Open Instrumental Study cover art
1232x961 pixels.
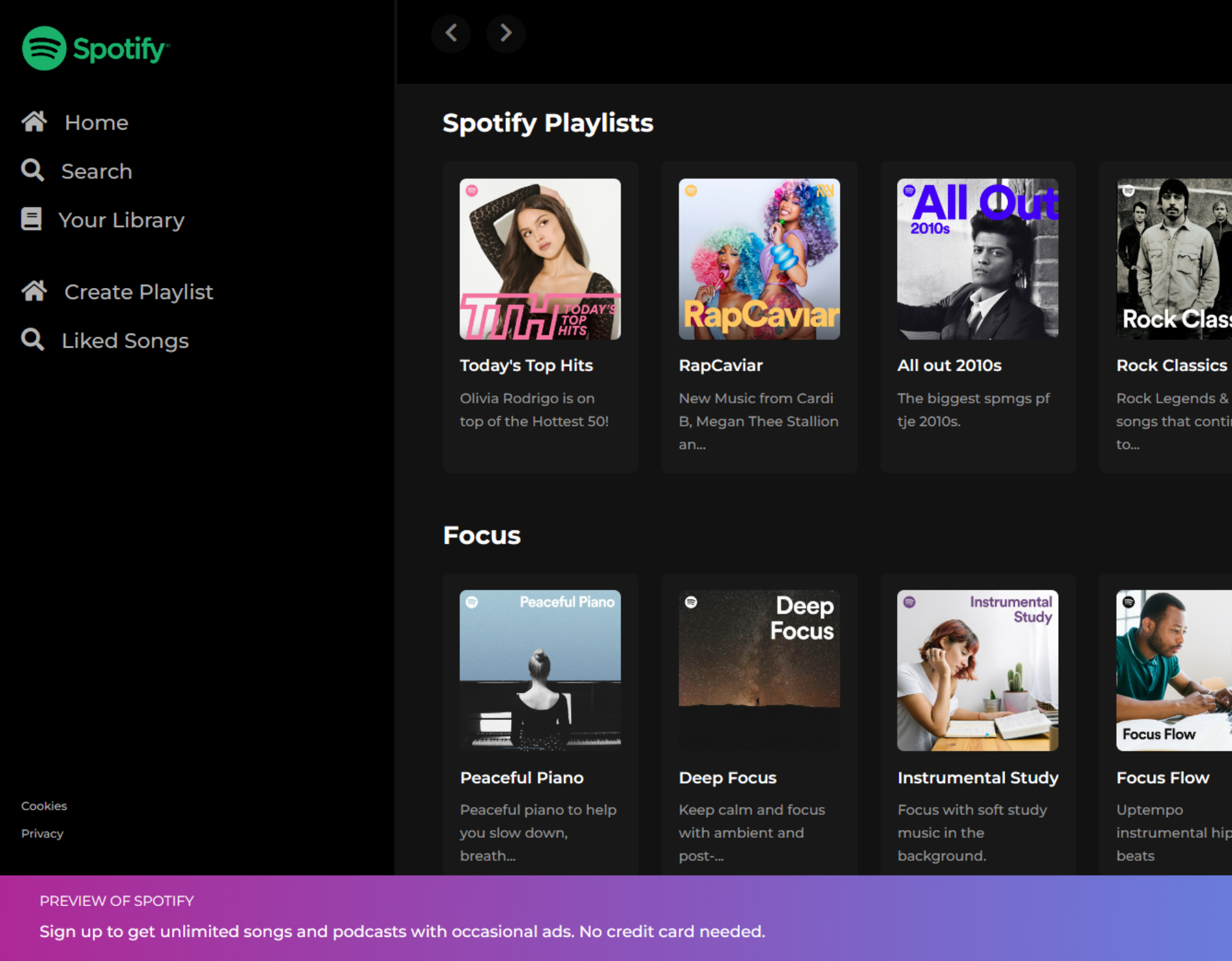[978, 670]
